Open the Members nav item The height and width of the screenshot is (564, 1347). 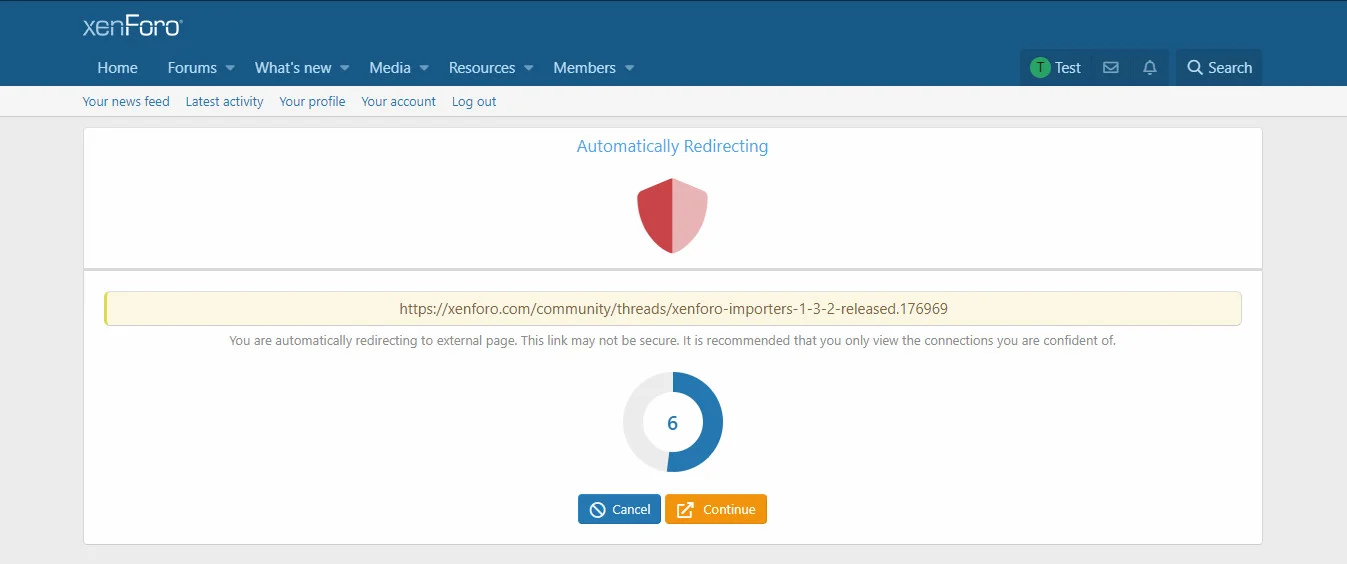coord(584,68)
